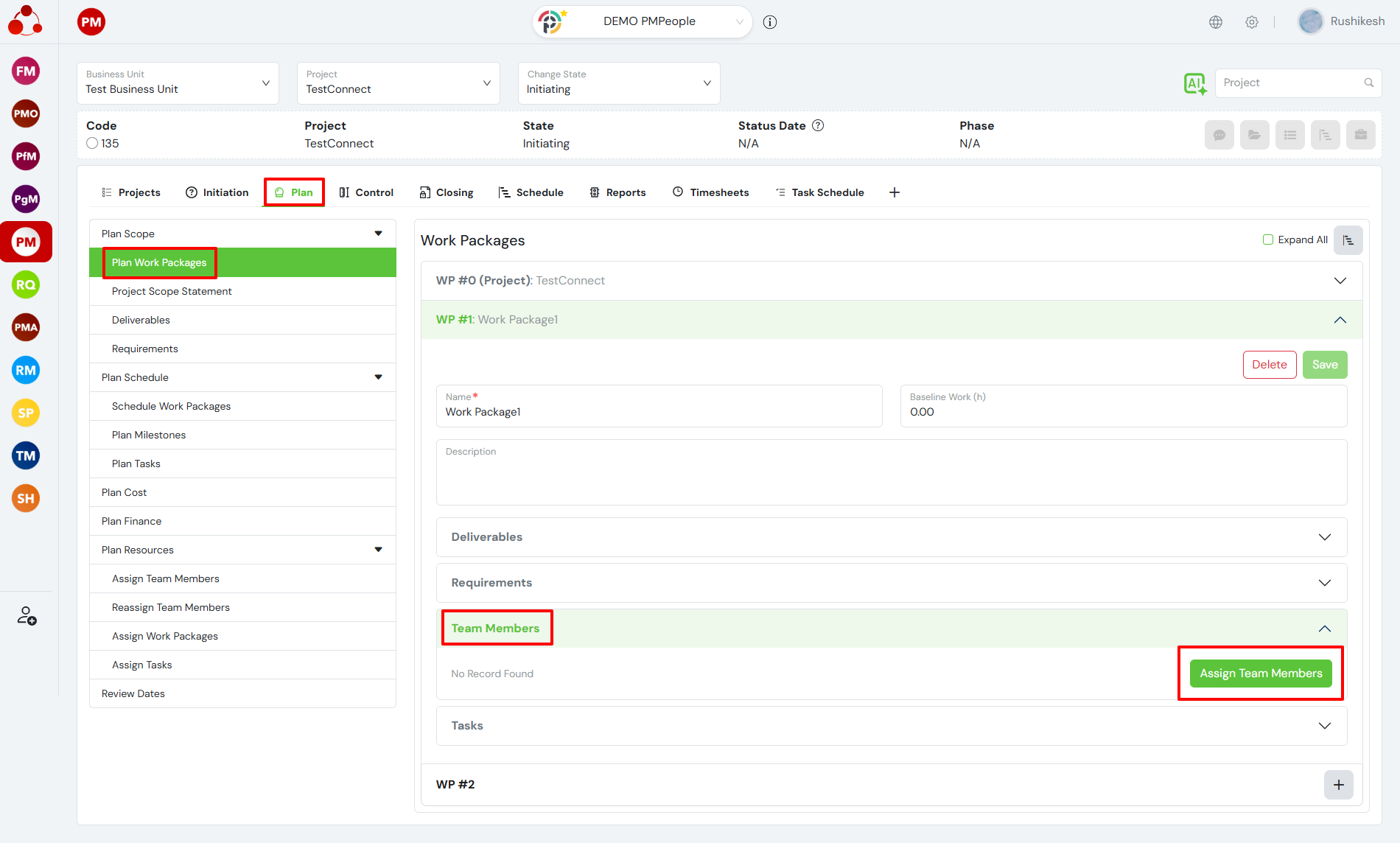This screenshot has width=1400, height=843.
Task: Open the PMO module icon
Action: click(x=26, y=114)
